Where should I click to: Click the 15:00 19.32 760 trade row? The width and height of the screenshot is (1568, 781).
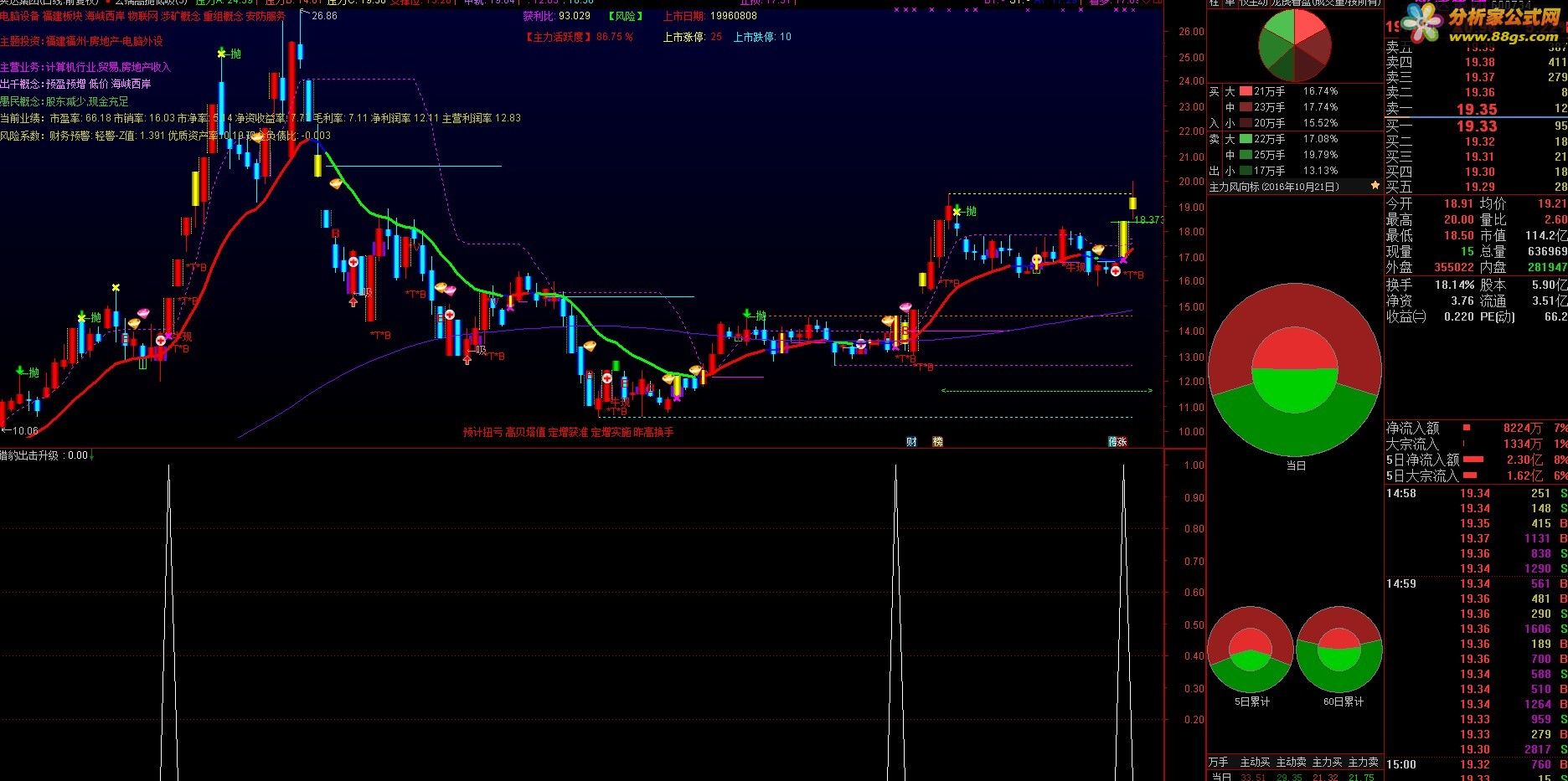pos(1476,764)
